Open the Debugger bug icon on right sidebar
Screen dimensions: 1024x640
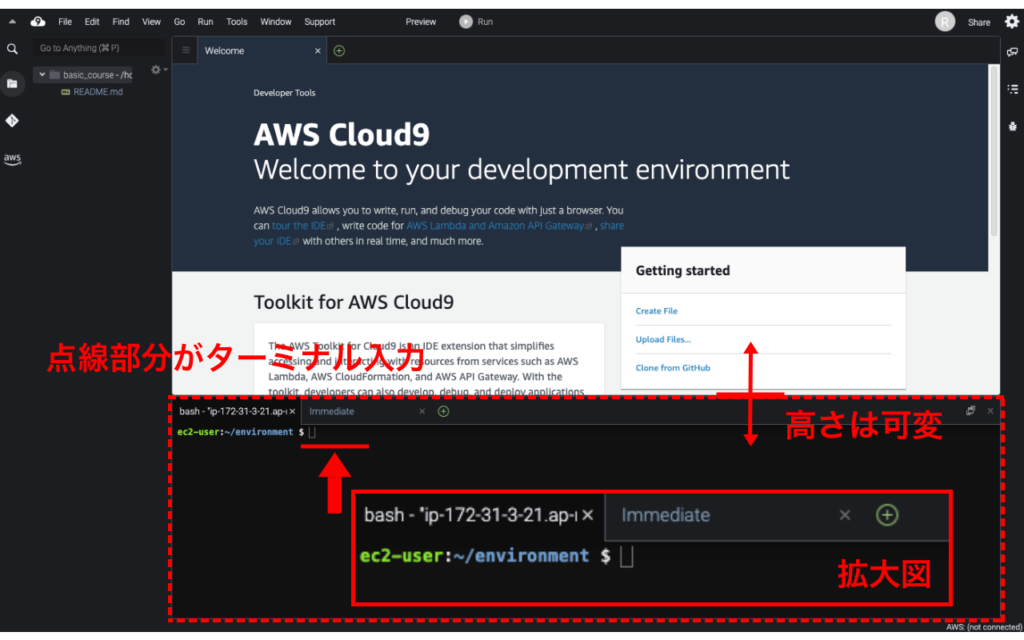pos(1012,126)
